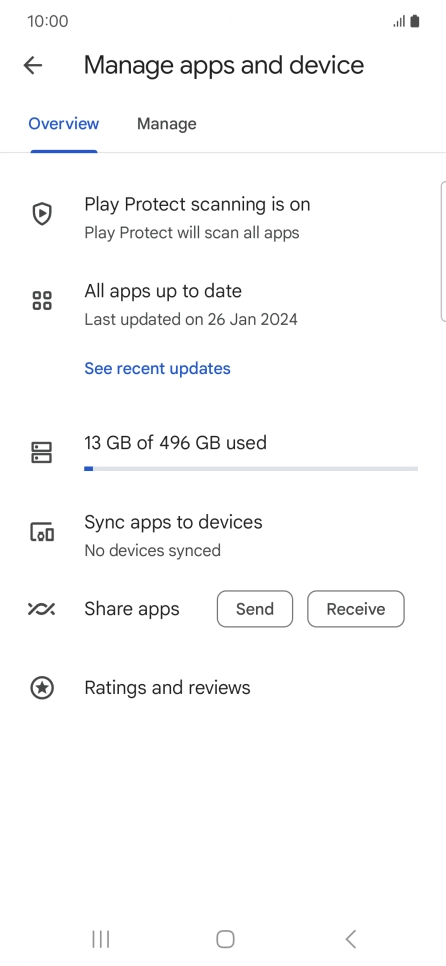Click the storage usage progress bar
446x966 pixels.
coord(251,469)
